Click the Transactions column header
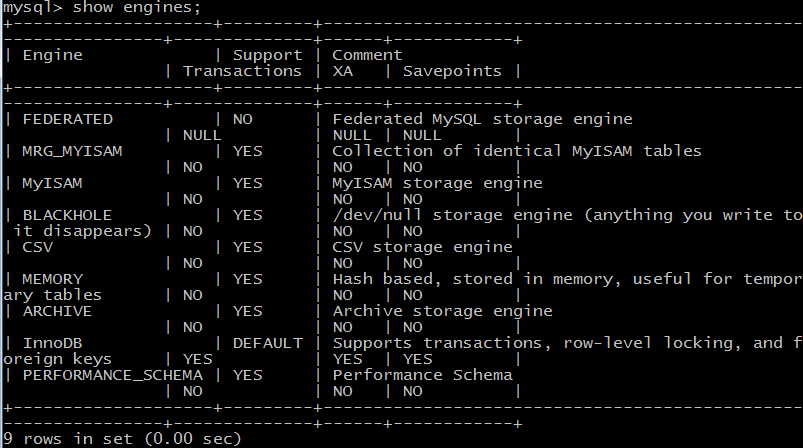The width and height of the screenshot is (803, 448). click(242, 71)
